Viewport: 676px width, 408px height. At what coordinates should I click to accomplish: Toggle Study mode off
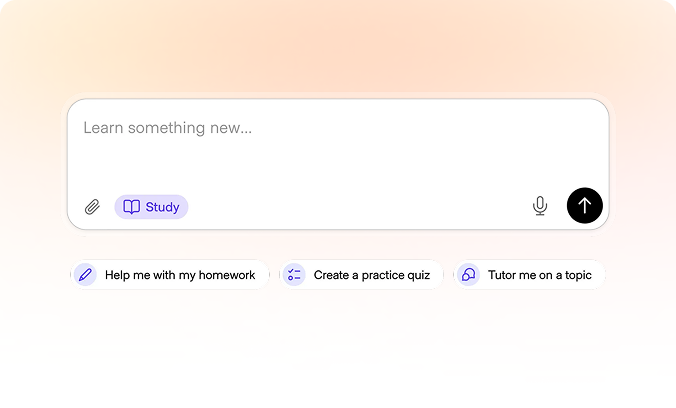151,207
